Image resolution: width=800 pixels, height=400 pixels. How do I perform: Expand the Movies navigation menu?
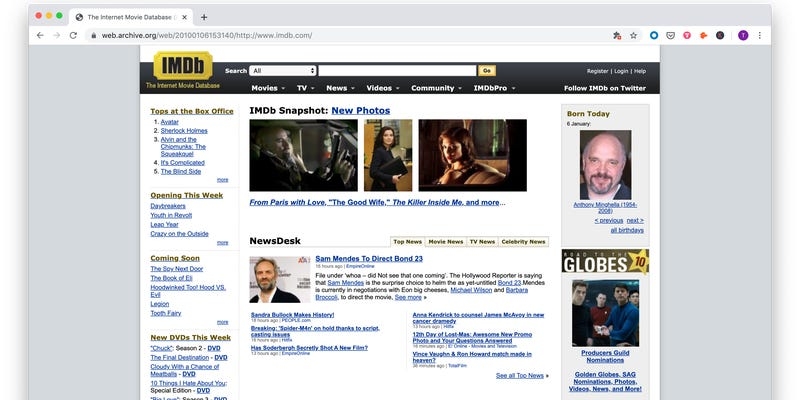tap(268, 88)
